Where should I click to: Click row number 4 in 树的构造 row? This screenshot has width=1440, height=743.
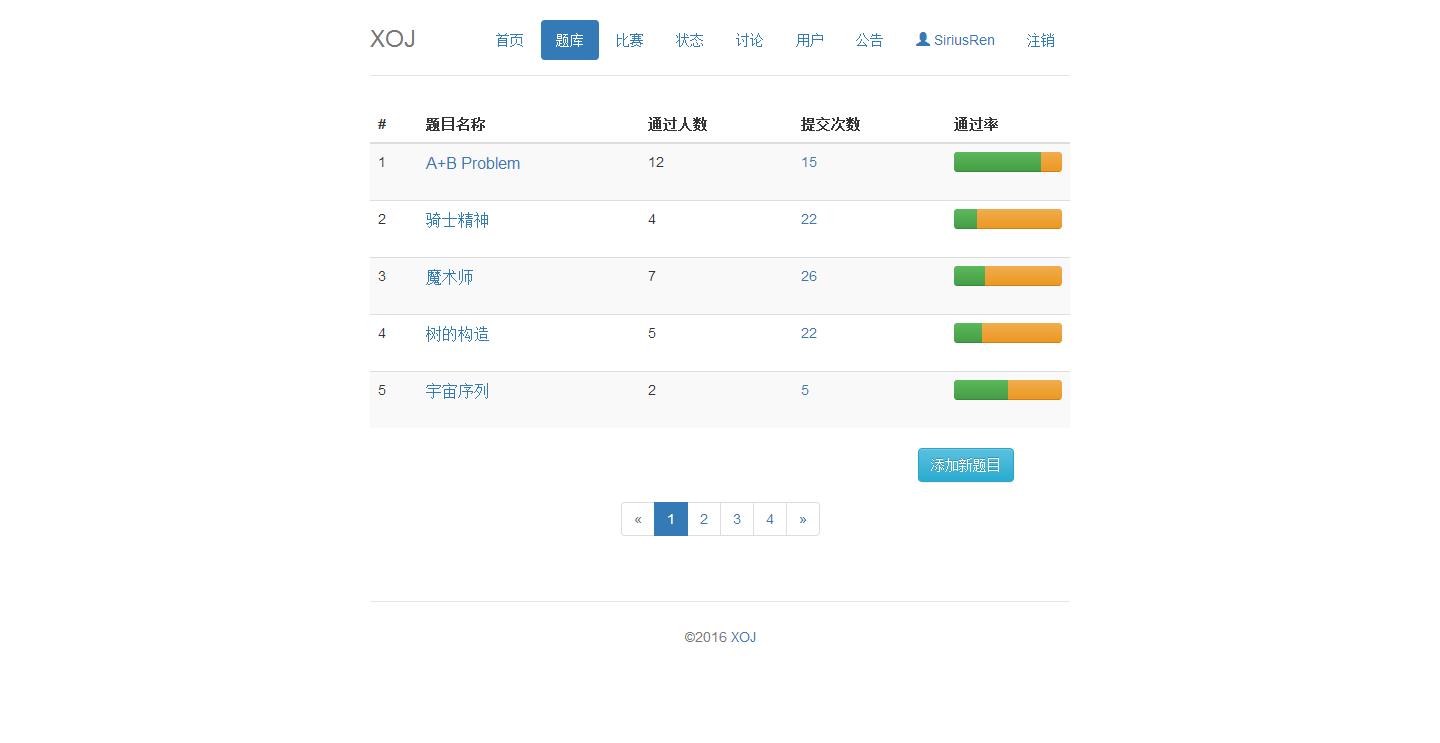382,333
